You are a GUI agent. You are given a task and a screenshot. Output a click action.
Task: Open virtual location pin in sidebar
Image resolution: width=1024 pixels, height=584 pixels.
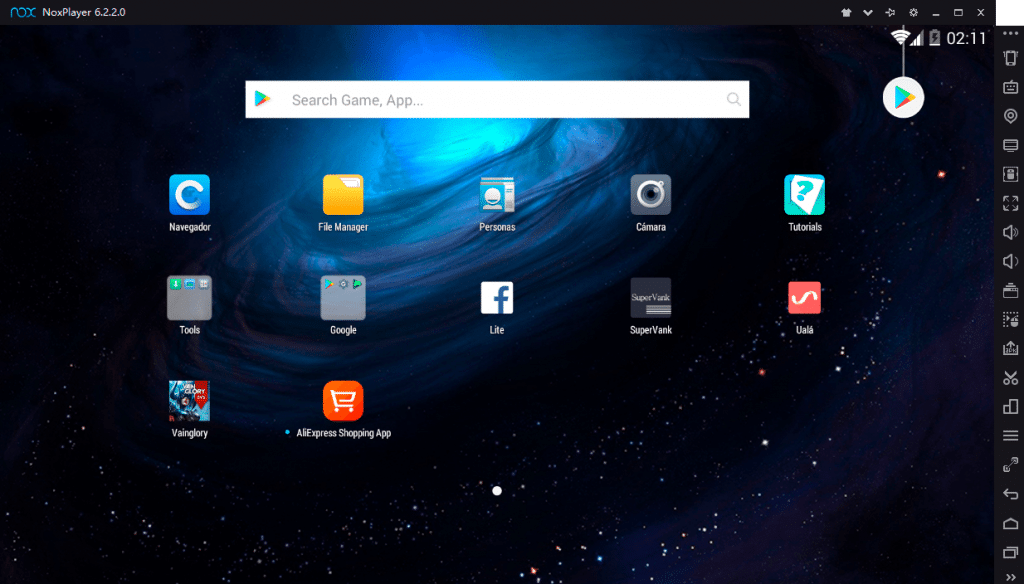1010,116
